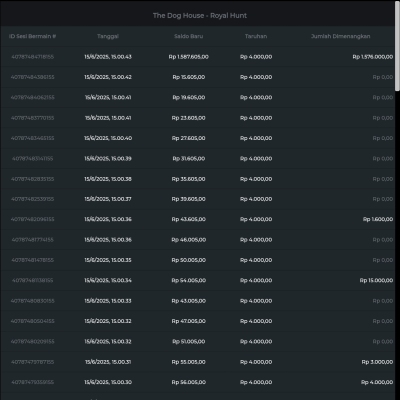The width and height of the screenshot is (400, 400).
Task: Open session ID in row dated 15.00.40
Action: coord(32,138)
